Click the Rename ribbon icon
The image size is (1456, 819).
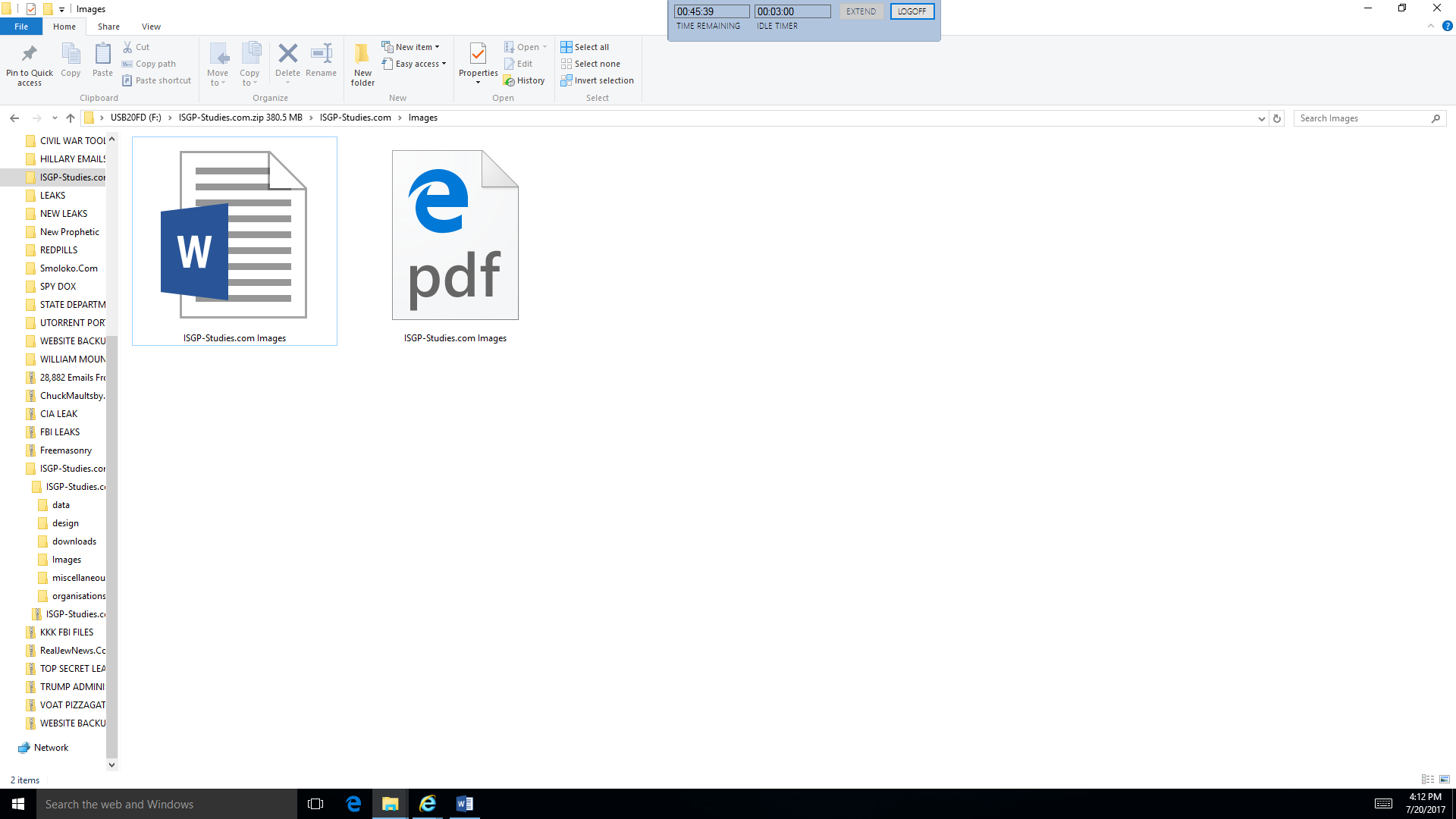click(322, 53)
